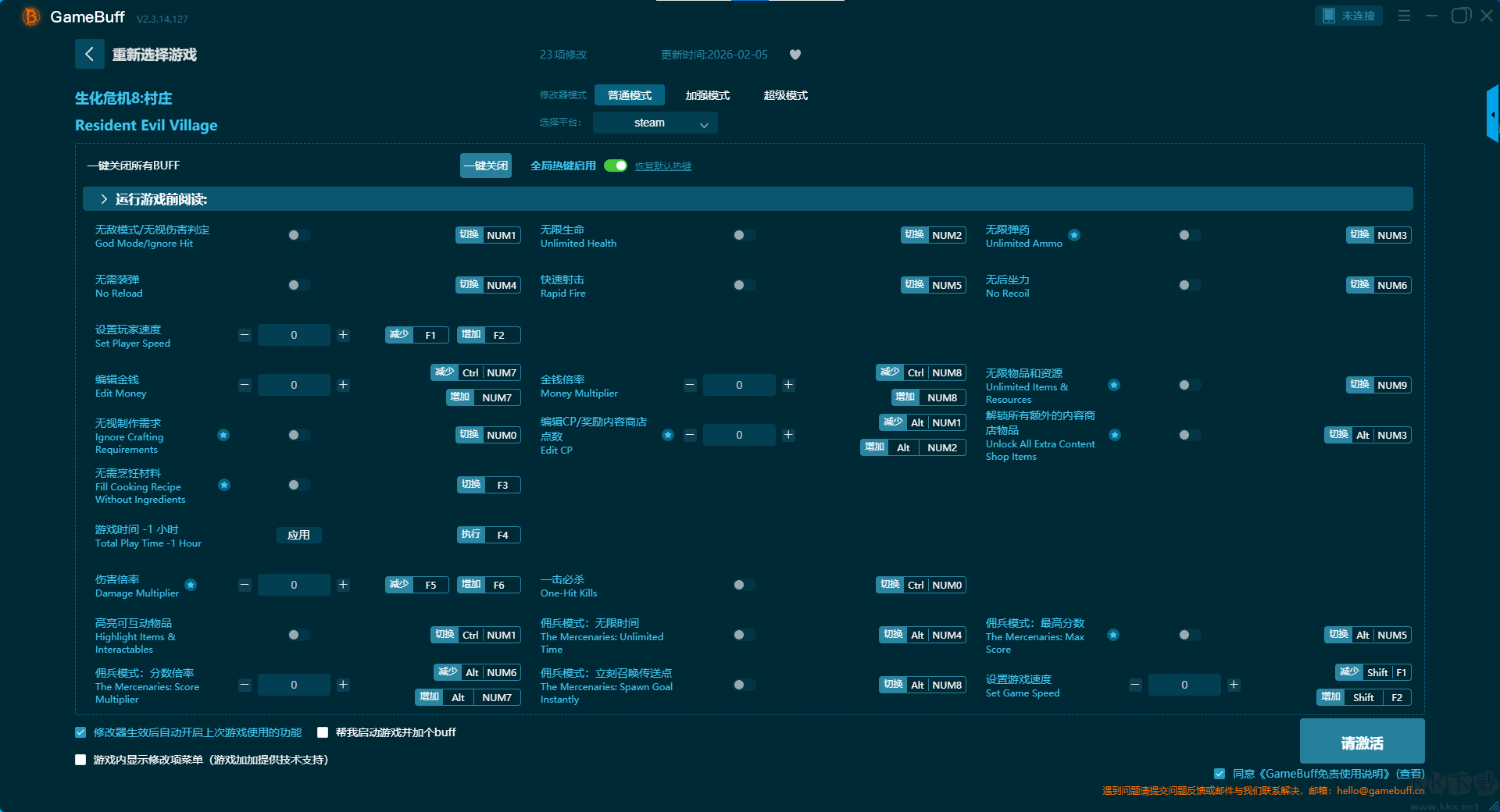Click the star icon beside Unlimited Ammo
The image size is (1500, 812).
(x=1074, y=235)
